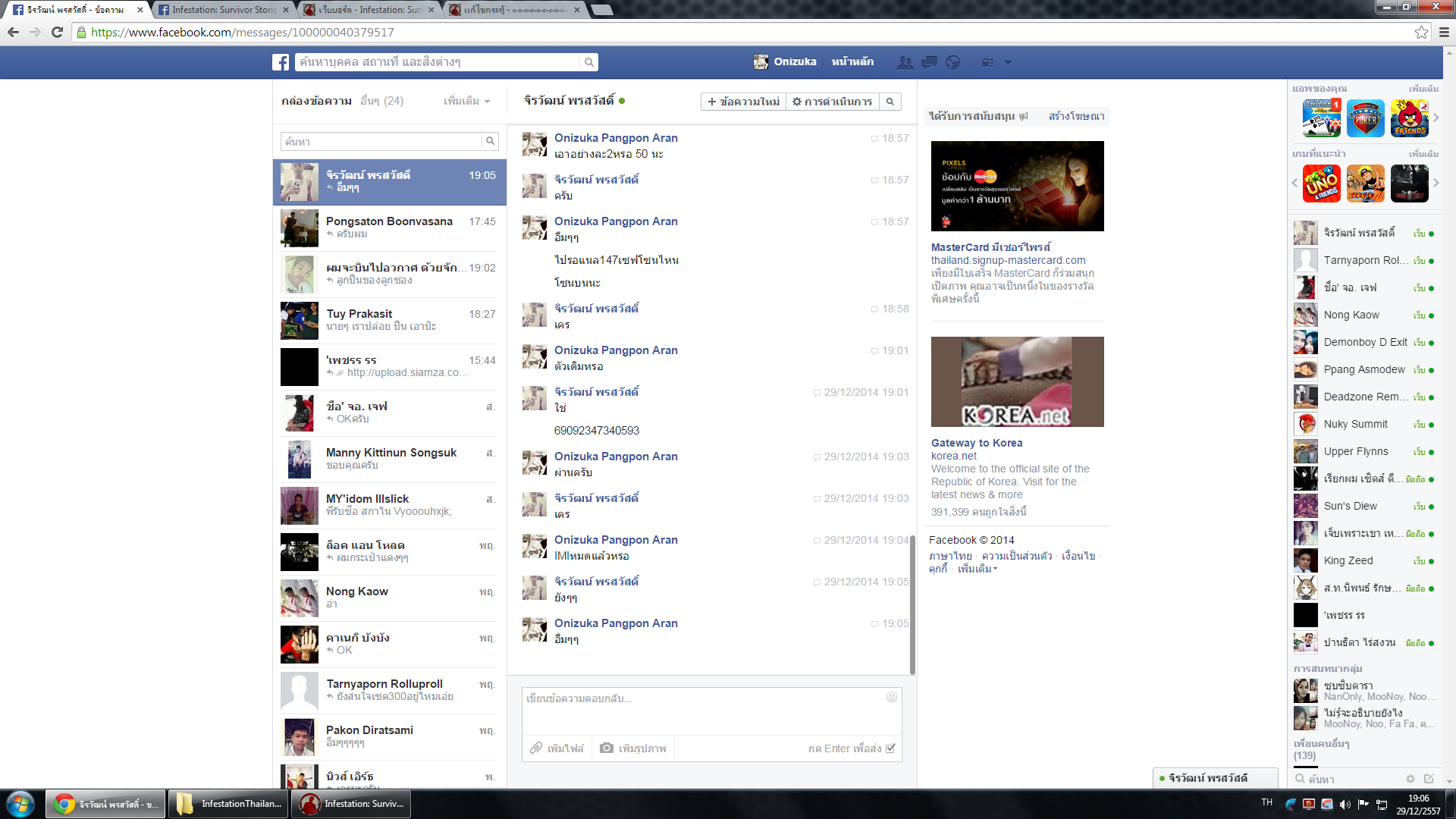Expand the account menu dropdown arrow
Screen dimensions: 1456x819
1008,62
